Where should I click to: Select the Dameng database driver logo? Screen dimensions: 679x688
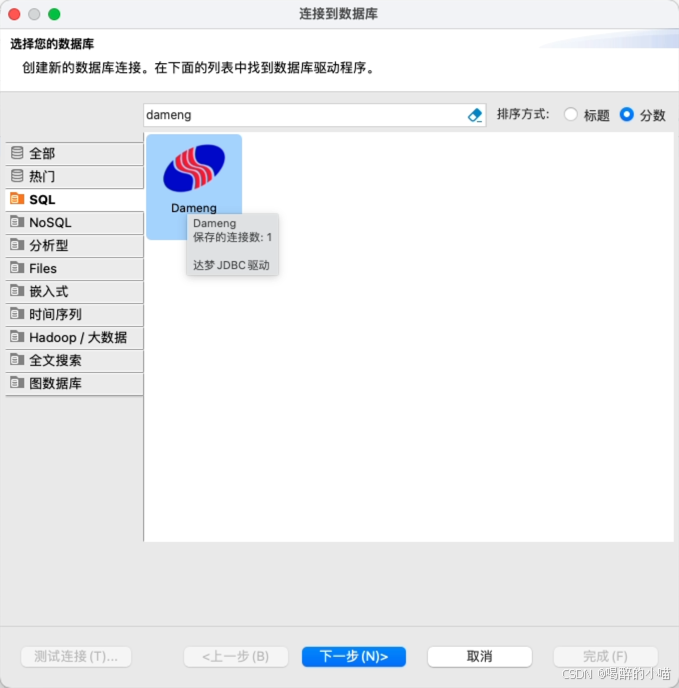pos(194,168)
